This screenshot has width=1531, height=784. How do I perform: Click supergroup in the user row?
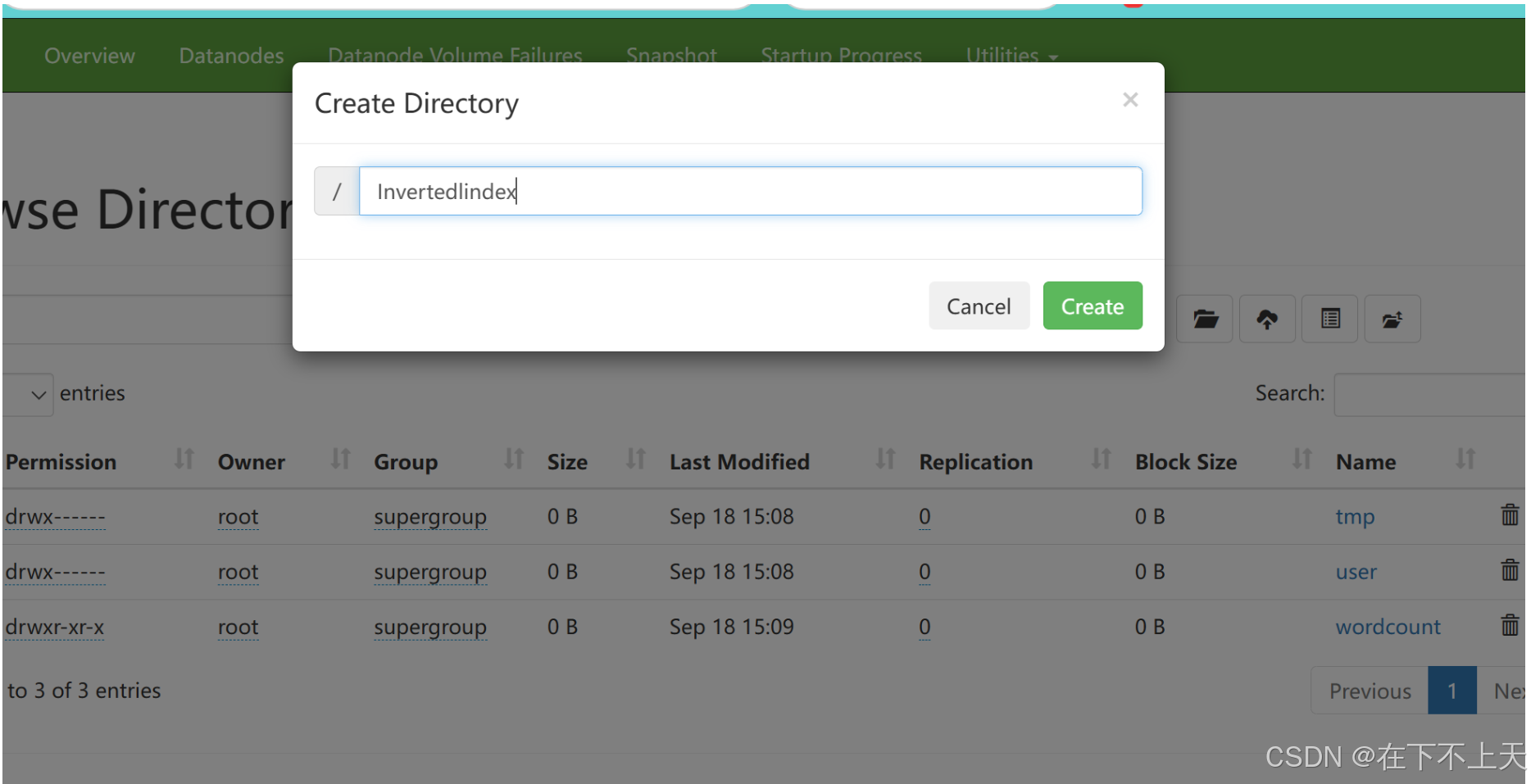click(x=430, y=573)
